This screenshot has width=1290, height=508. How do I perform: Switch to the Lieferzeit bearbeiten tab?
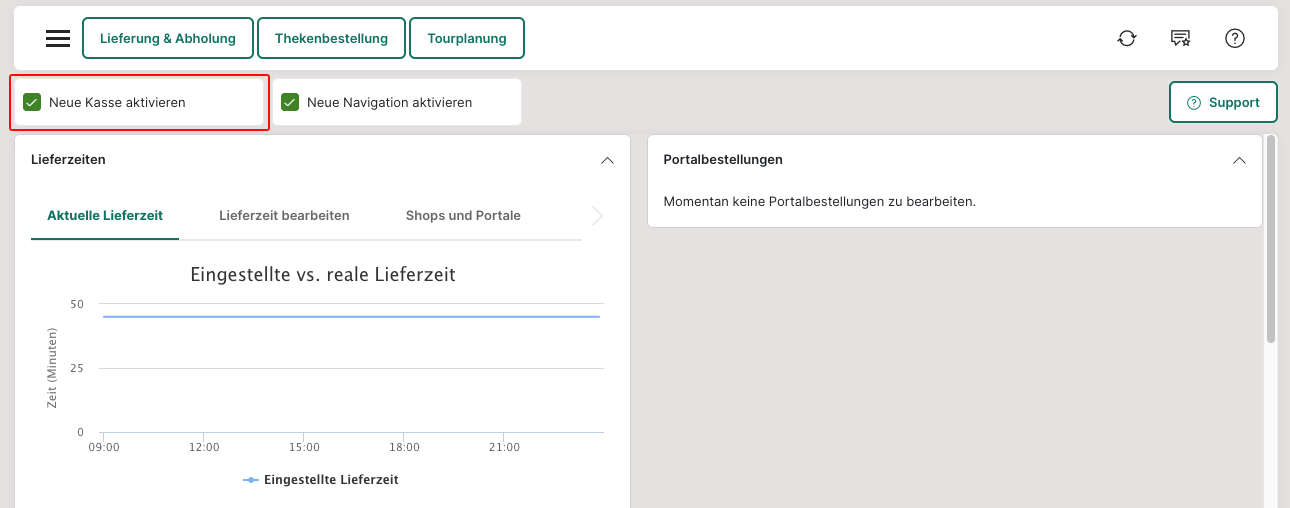pos(284,215)
